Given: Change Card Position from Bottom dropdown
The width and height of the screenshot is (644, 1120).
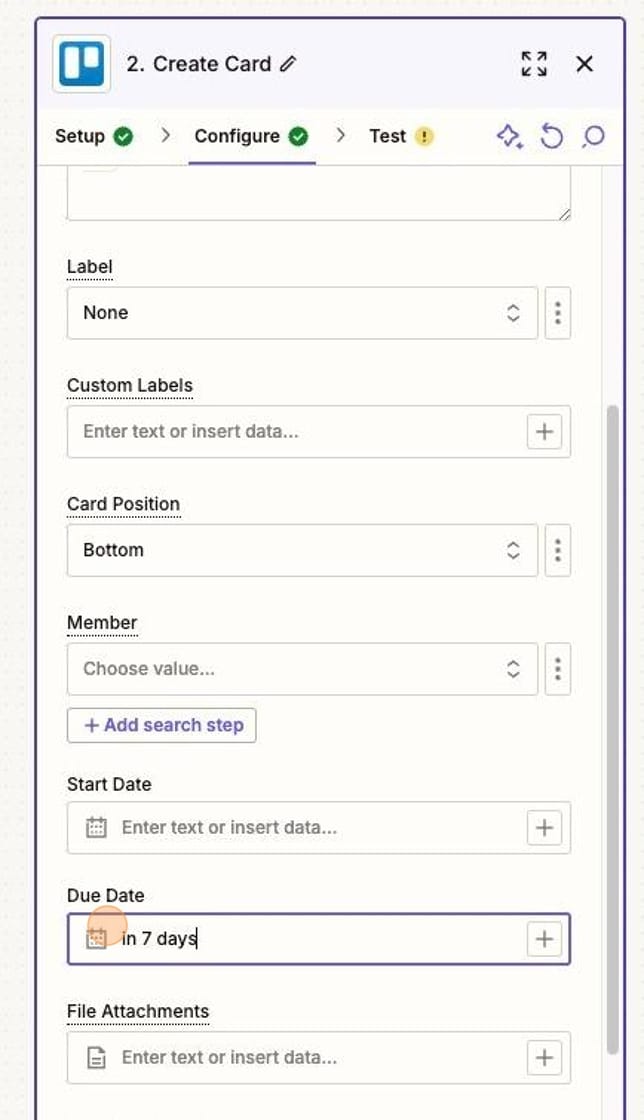Looking at the screenshot, I should coord(300,550).
